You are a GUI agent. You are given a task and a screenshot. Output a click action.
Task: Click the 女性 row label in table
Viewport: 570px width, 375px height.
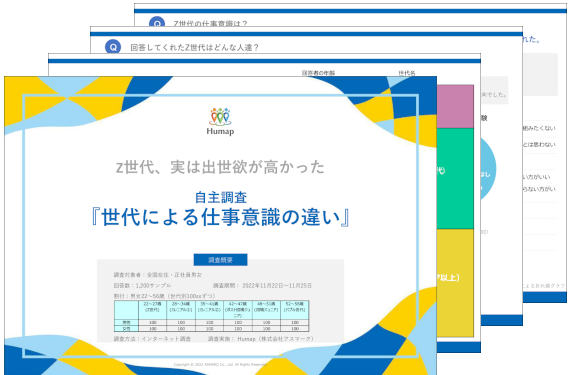point(126,328)
